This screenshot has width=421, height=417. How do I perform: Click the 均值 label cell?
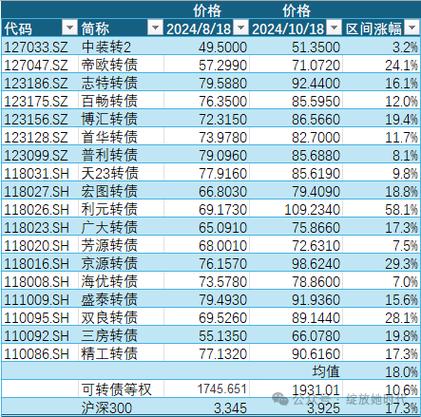tap(296, 371)
